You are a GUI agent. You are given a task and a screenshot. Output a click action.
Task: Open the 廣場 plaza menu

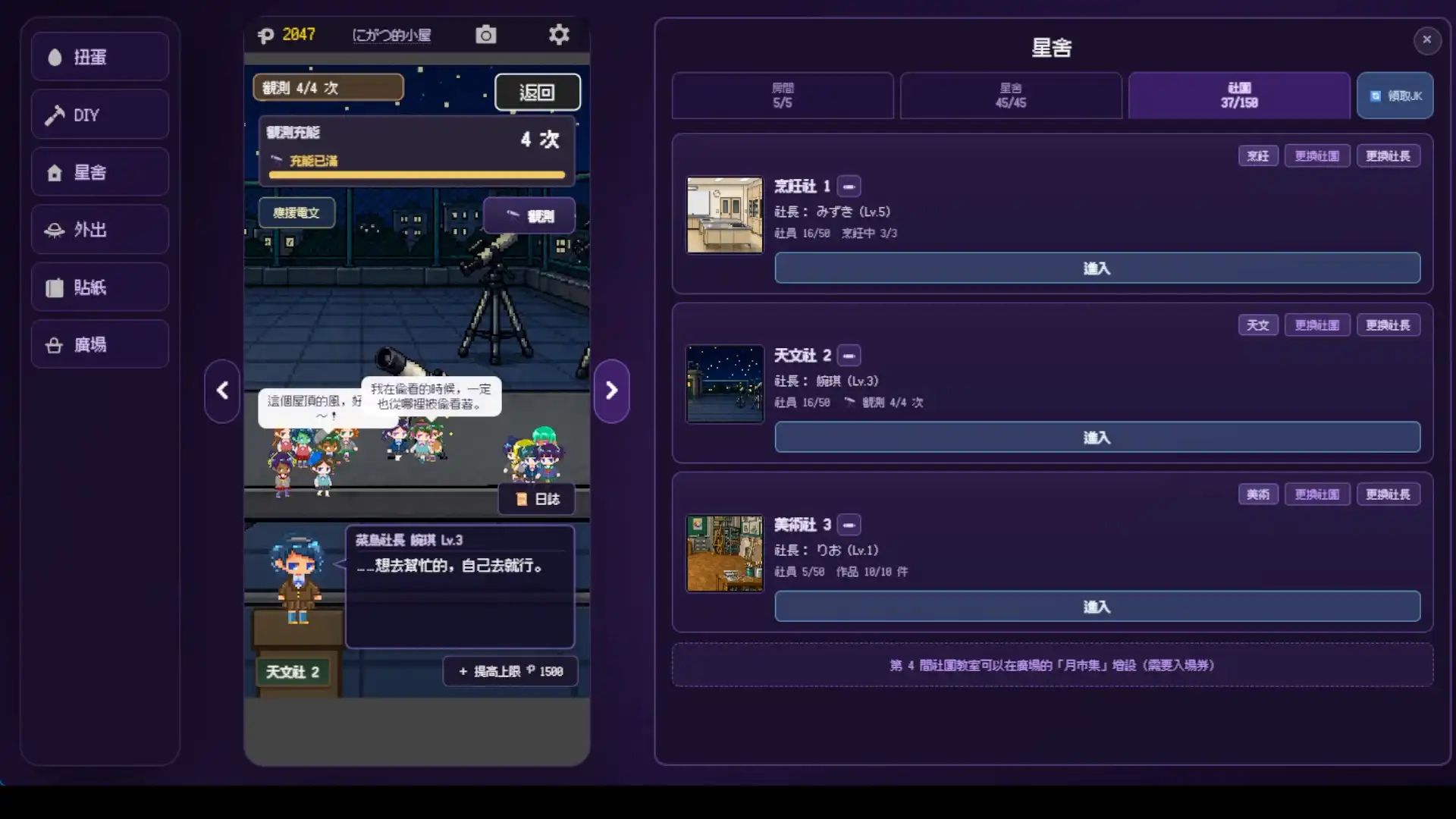click(100, 344)
